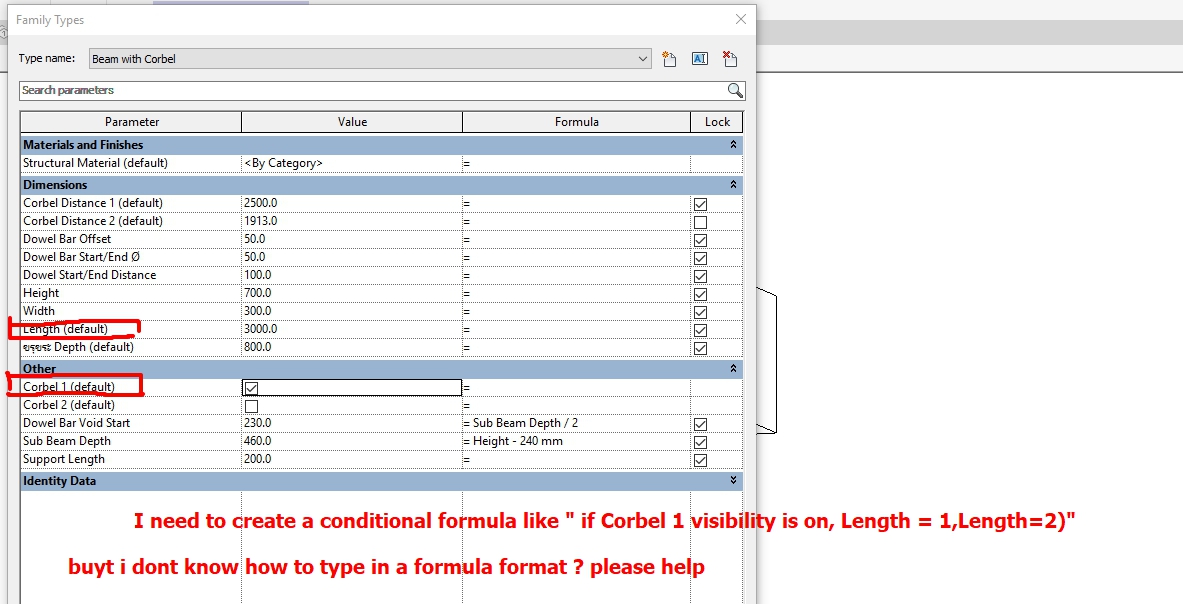This screenshot has height=604, width=1183.
Task: Collapse the Dimensions section
Action: [x=732, y=184]
